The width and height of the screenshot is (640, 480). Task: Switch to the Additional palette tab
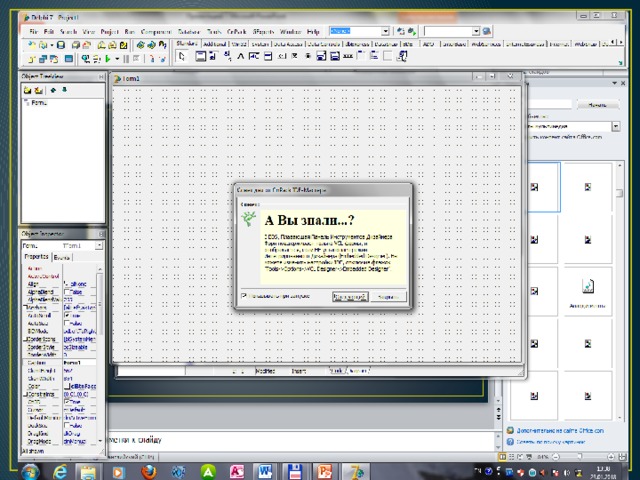215,44
